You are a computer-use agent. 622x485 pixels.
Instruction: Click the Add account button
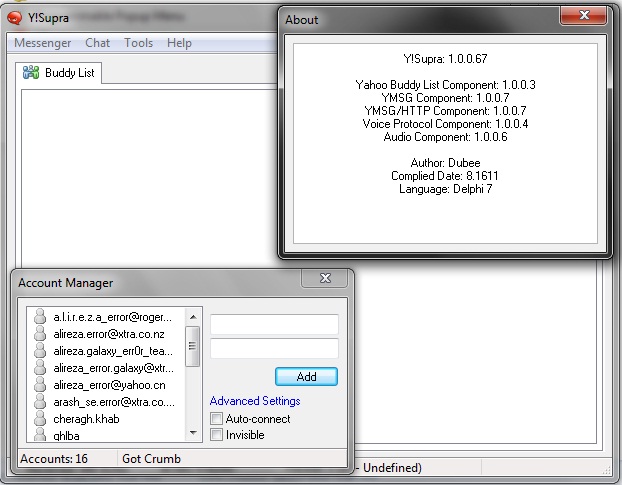(306, 376)
